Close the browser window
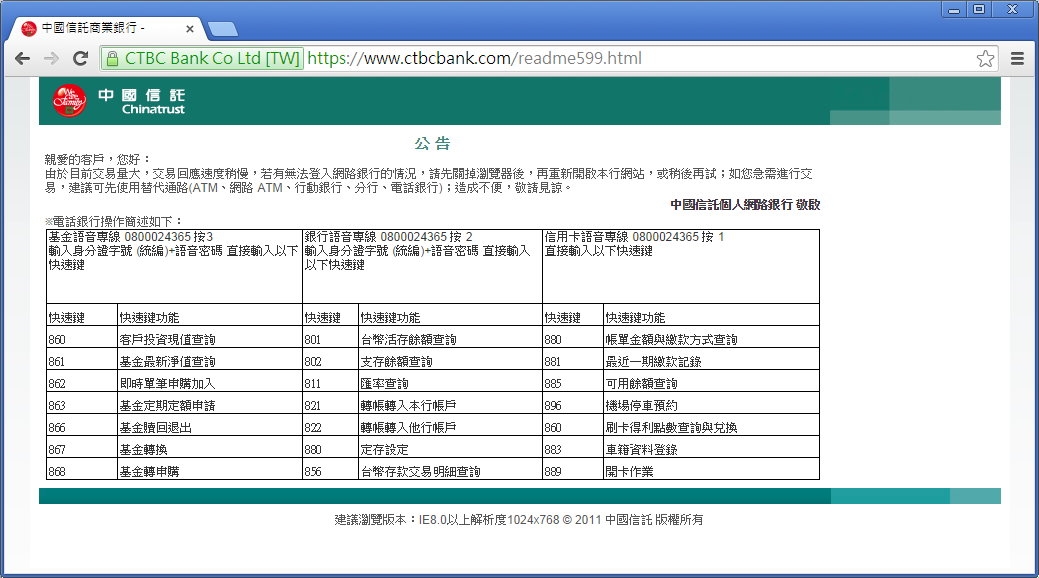Screen dimensions: 1039x578 1012,9
